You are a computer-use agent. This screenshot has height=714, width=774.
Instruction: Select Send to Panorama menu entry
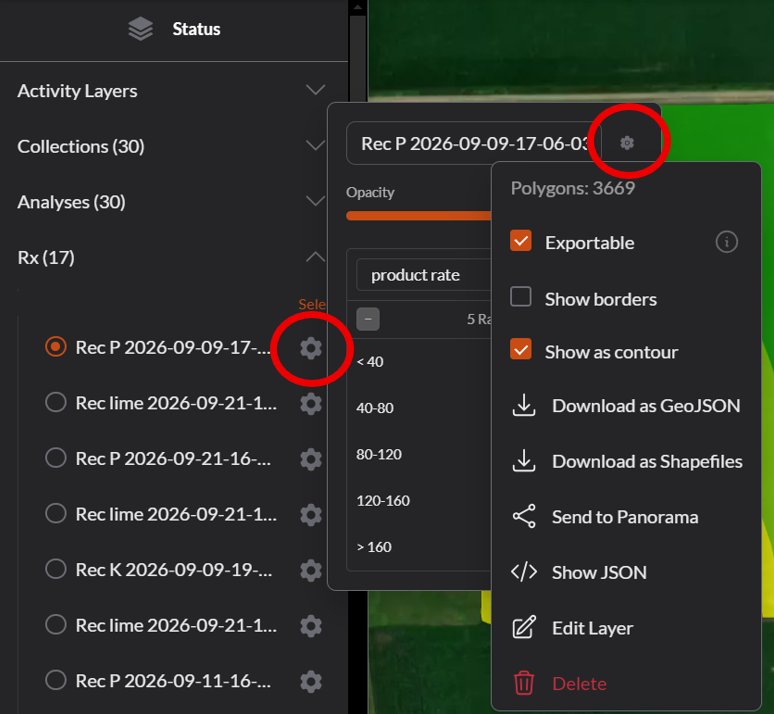(626, 517)
